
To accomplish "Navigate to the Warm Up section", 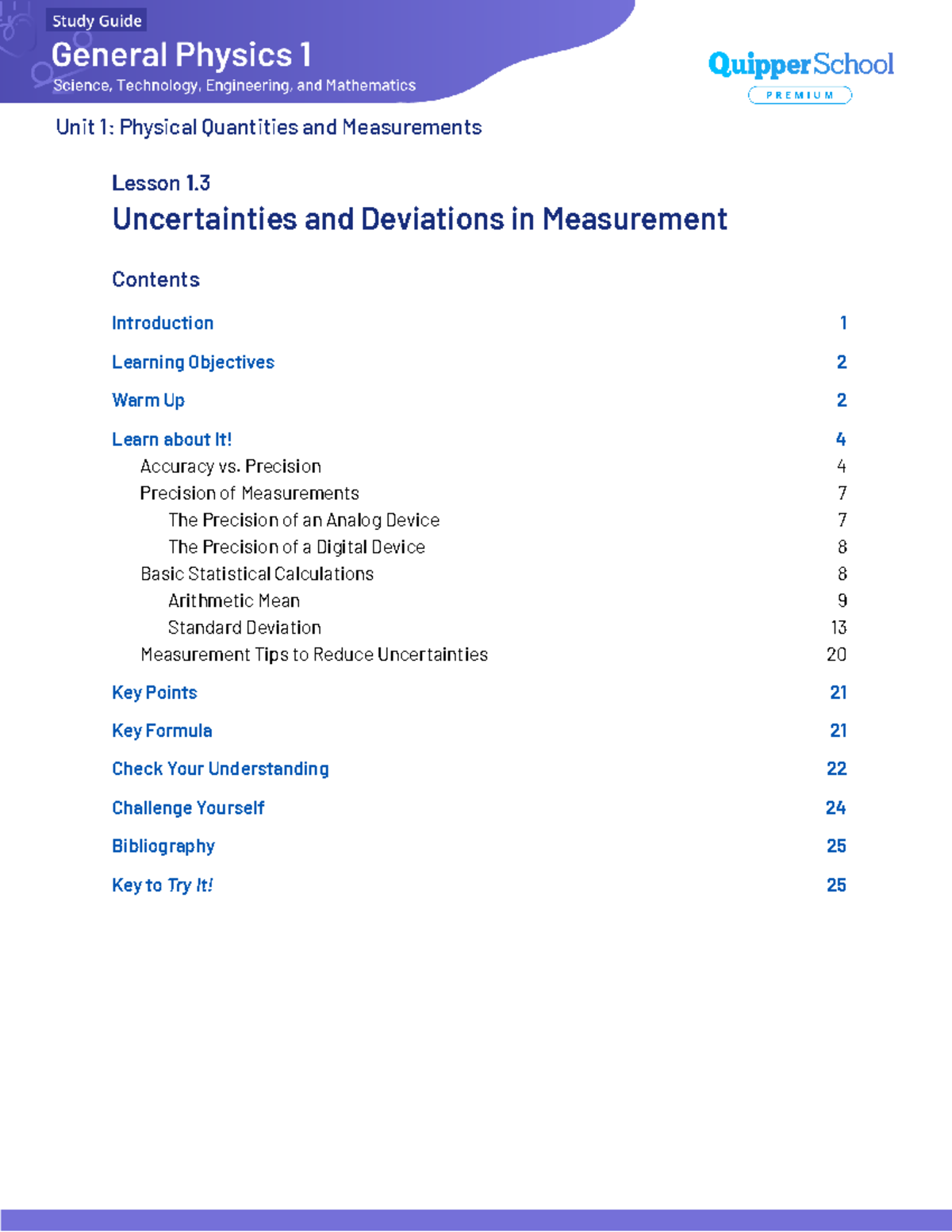I will 148,401.
